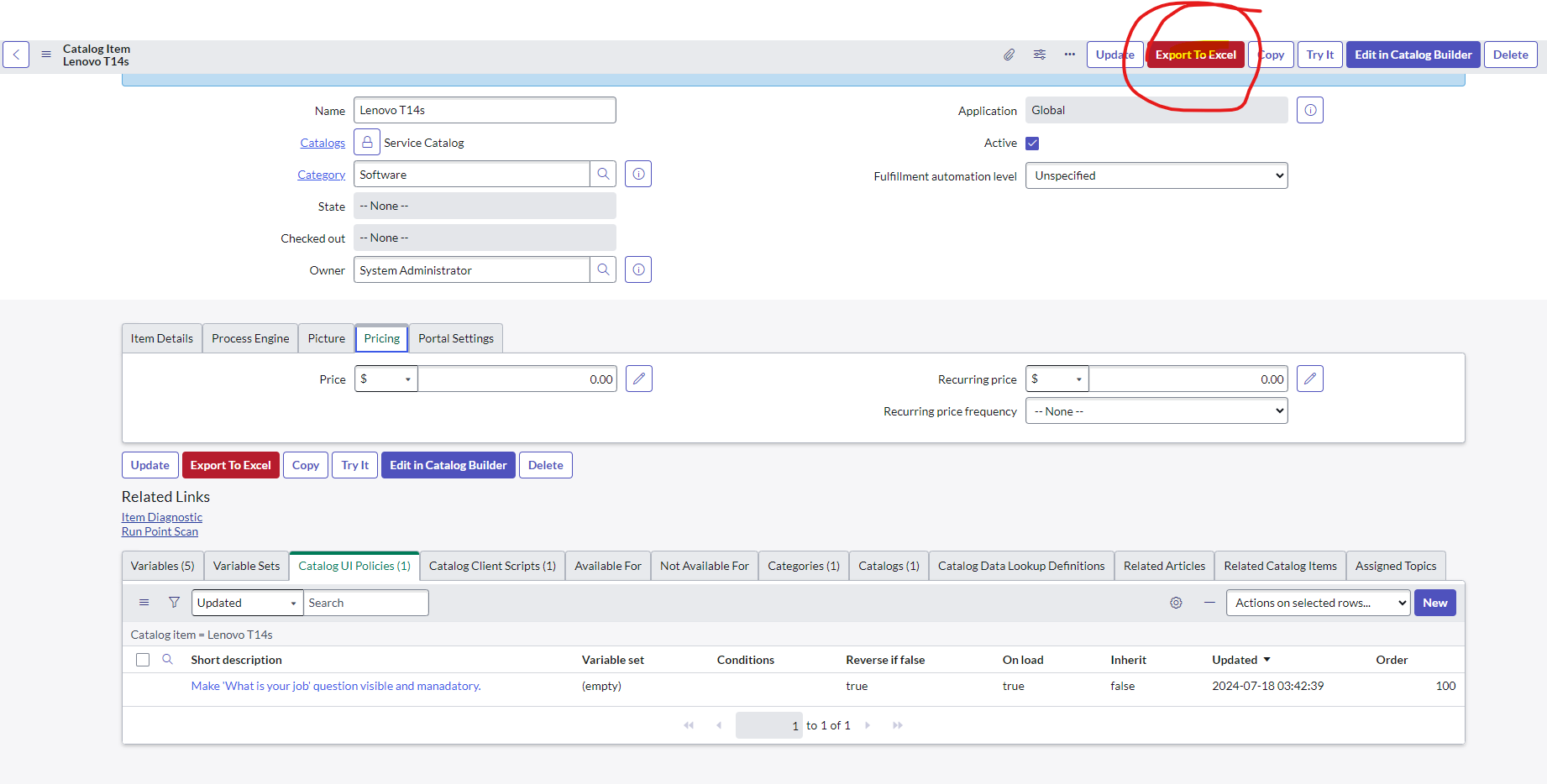This screenshot has width=1547, height=784.
Task: Click the Category lookup magnifier icon
Action: click(603, 174)
